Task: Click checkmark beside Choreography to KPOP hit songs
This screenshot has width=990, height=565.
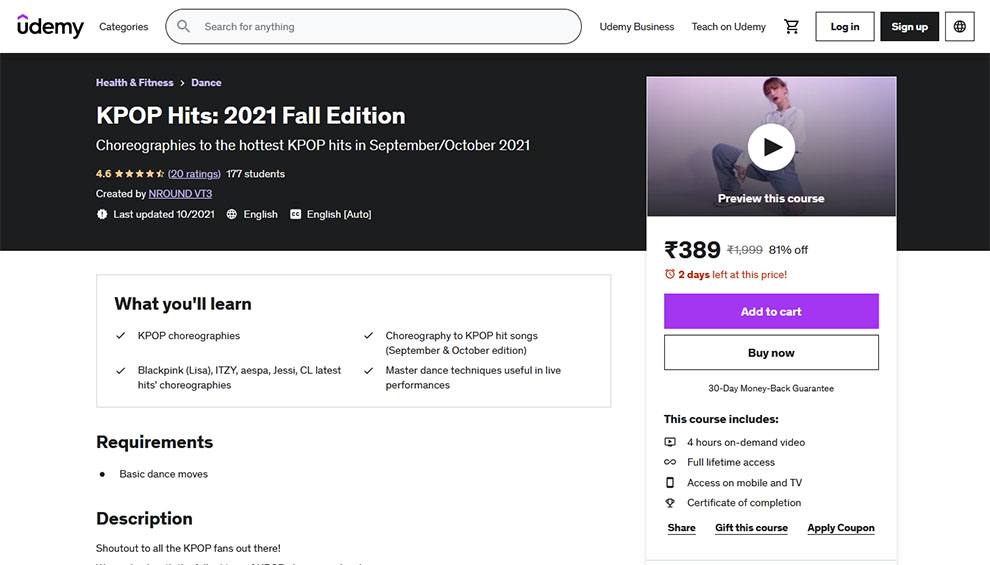Action: (369, 335)
